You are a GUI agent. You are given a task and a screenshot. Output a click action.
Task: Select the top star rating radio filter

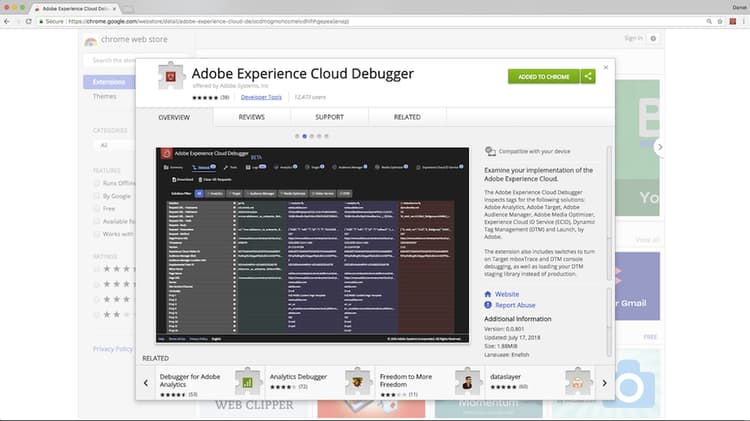[97, 269]
